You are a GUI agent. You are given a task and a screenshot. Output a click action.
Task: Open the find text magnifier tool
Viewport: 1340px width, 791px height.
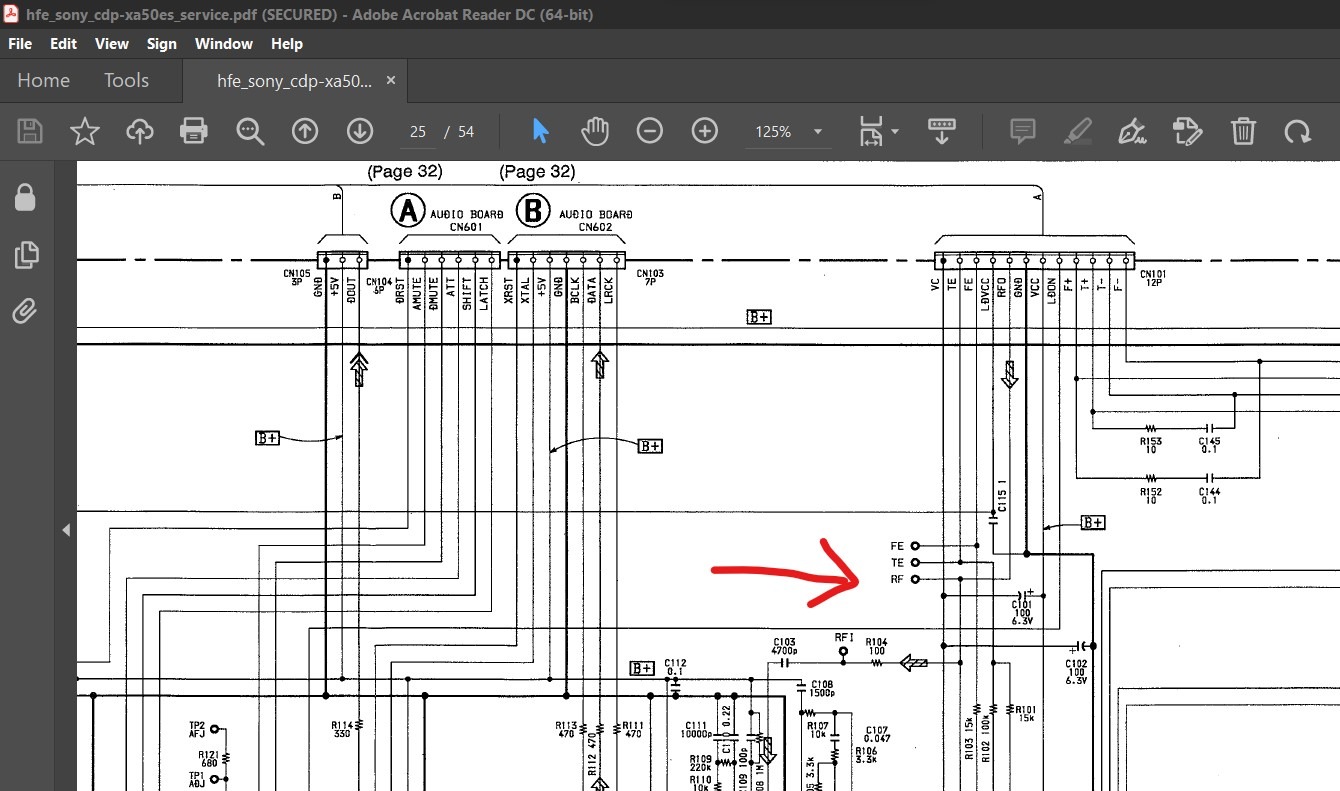point(249,131)
